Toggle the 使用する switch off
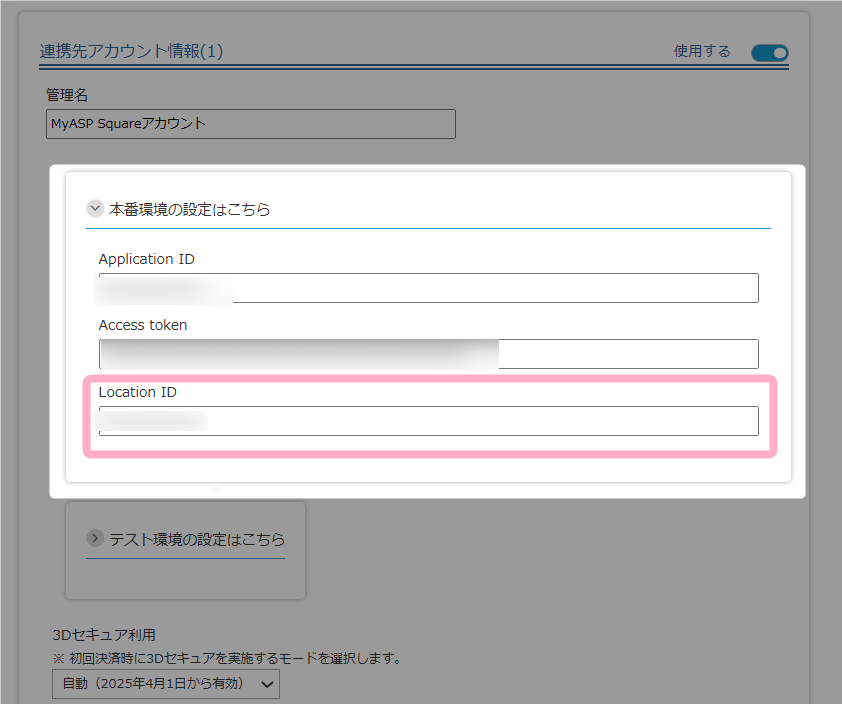Viewport: 842px width, 704px height. (x=769, y=53)
